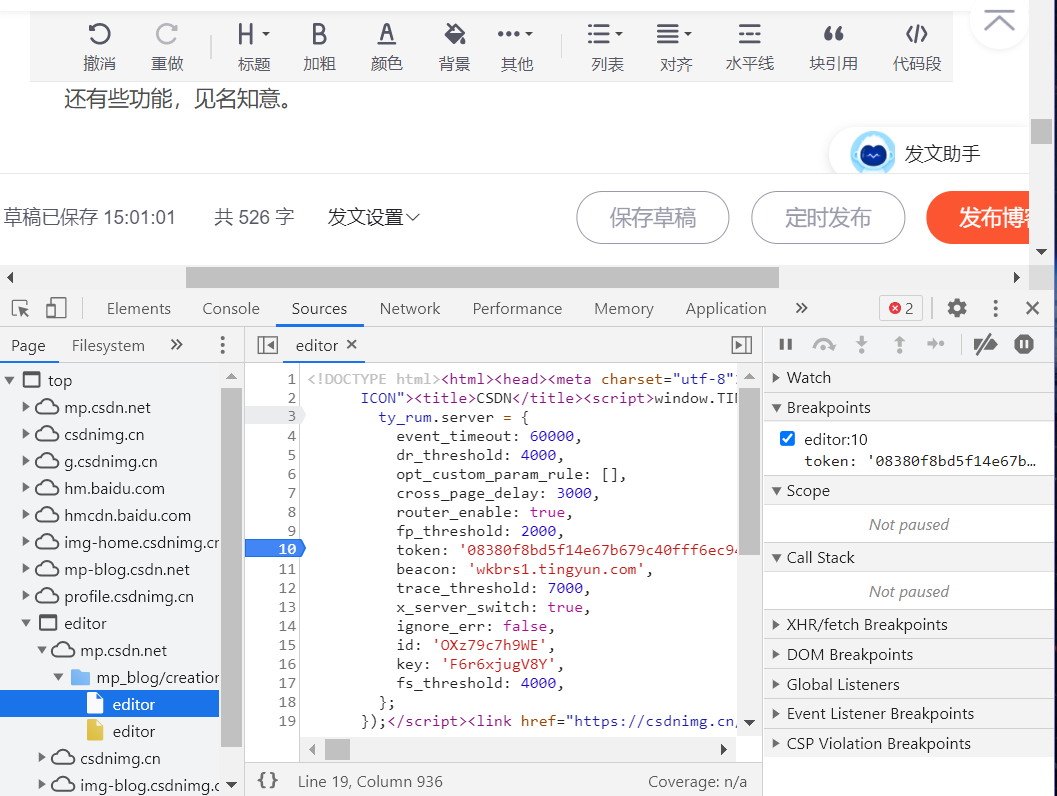Viewport: 1057px width, 796px height.
Task: Expand the hm.baidu.com tree node
Action: pyautogui.click(x=26, y=488)
